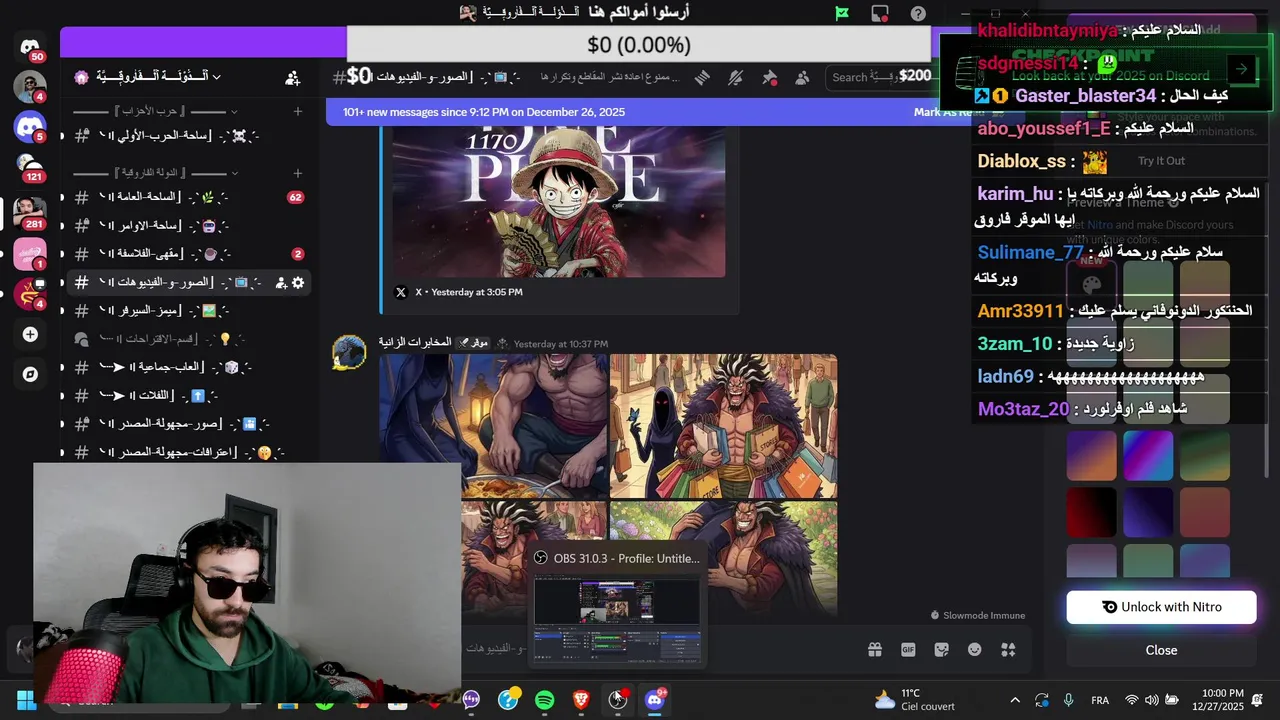Screen dimensions: 1280x720
Task: Open channel ساحة-الحرب-الأولي
Action: pos(189,135)
